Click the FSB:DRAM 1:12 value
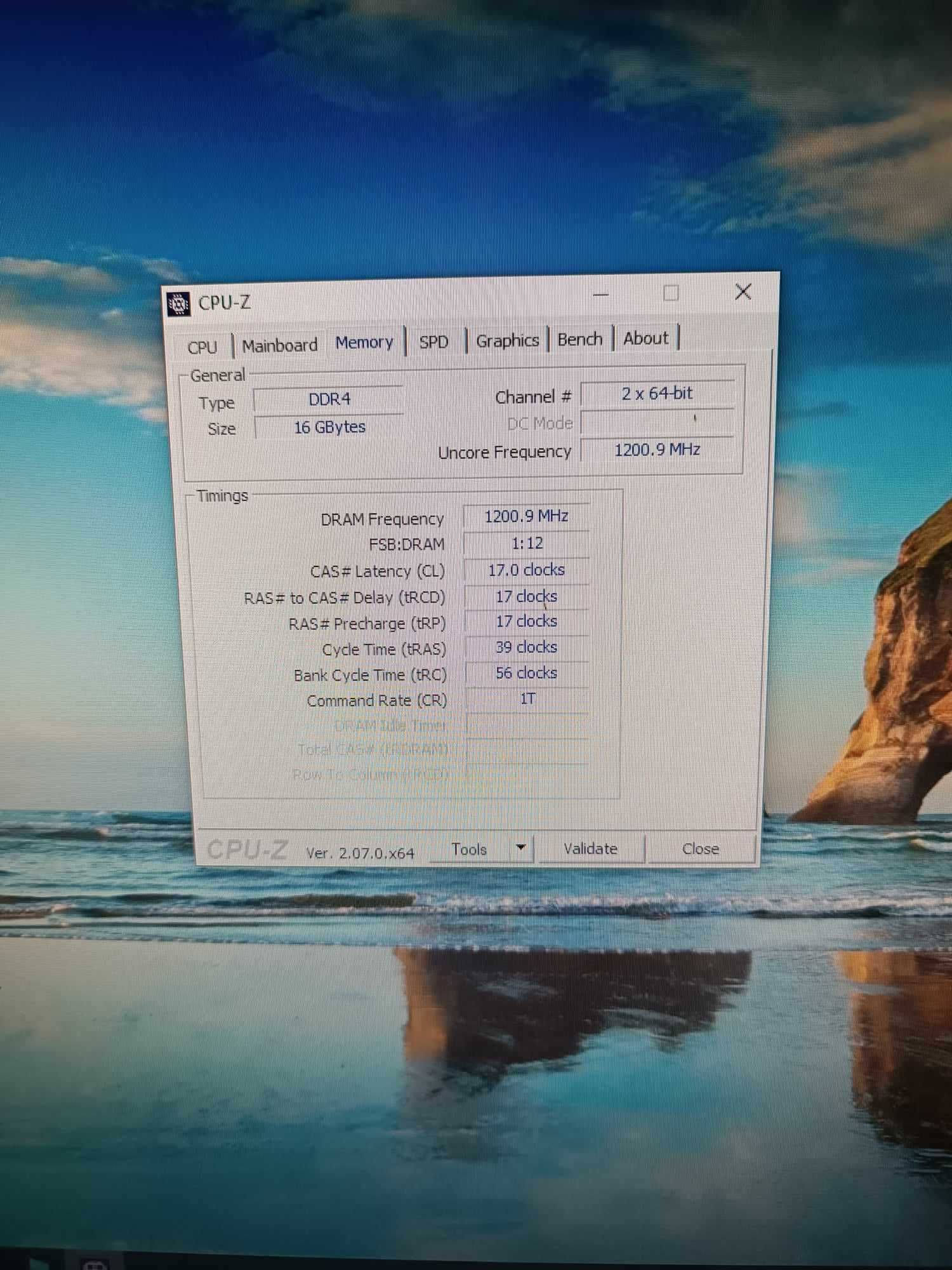Viewport: 952px width, 1270px height. point(527,544)
